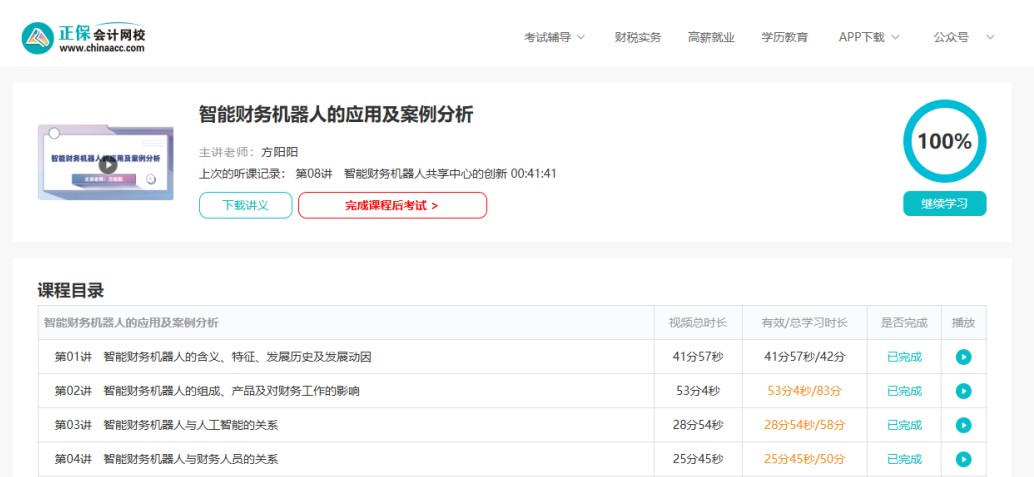Click the 完成课程后考试 button
Screen dimensions: 1034x477
click(x=392, y=205)
